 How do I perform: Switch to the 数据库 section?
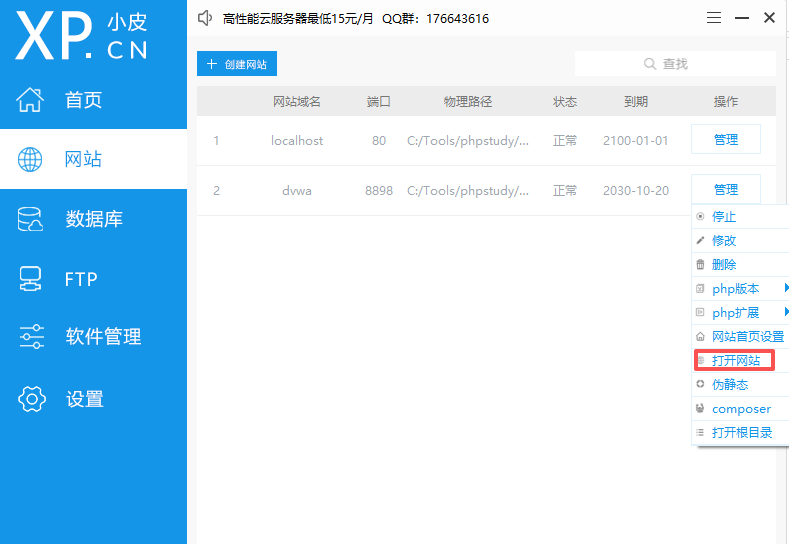click(x=94, y=219)
